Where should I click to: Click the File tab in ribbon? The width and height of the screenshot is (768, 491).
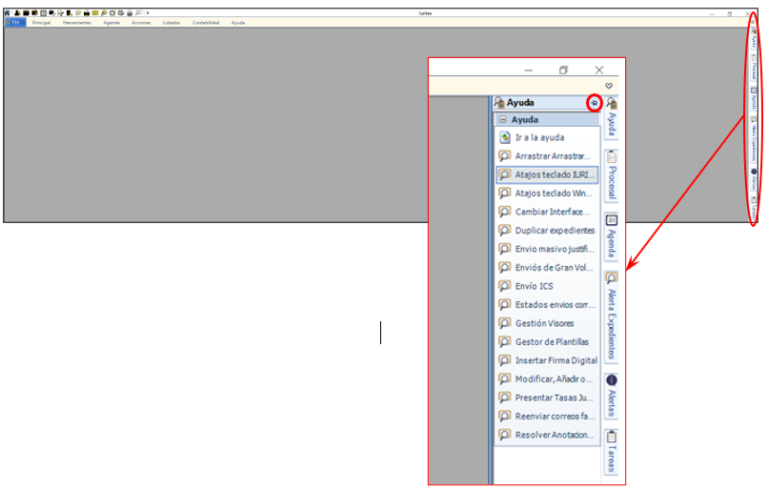click(x=15, y=21)
